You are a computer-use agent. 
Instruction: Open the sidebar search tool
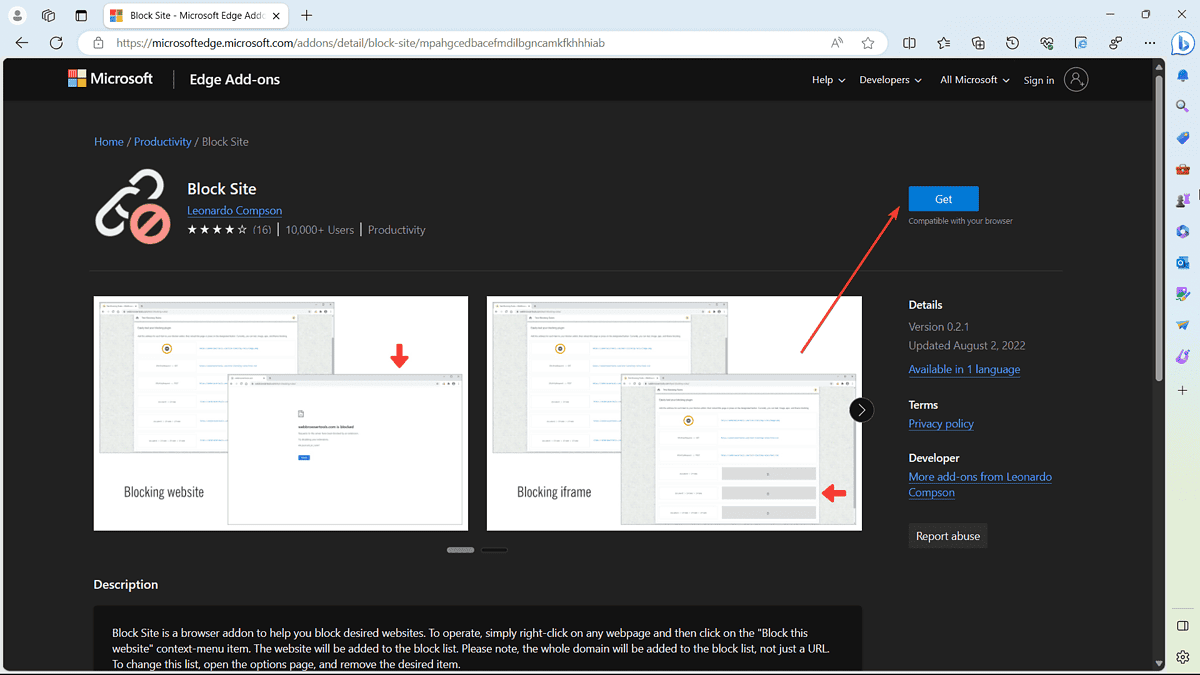1183,104
